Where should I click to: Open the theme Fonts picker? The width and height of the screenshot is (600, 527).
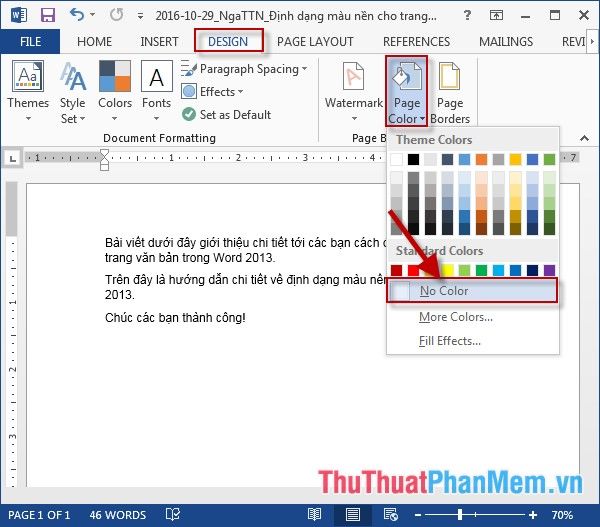(156, 91)
